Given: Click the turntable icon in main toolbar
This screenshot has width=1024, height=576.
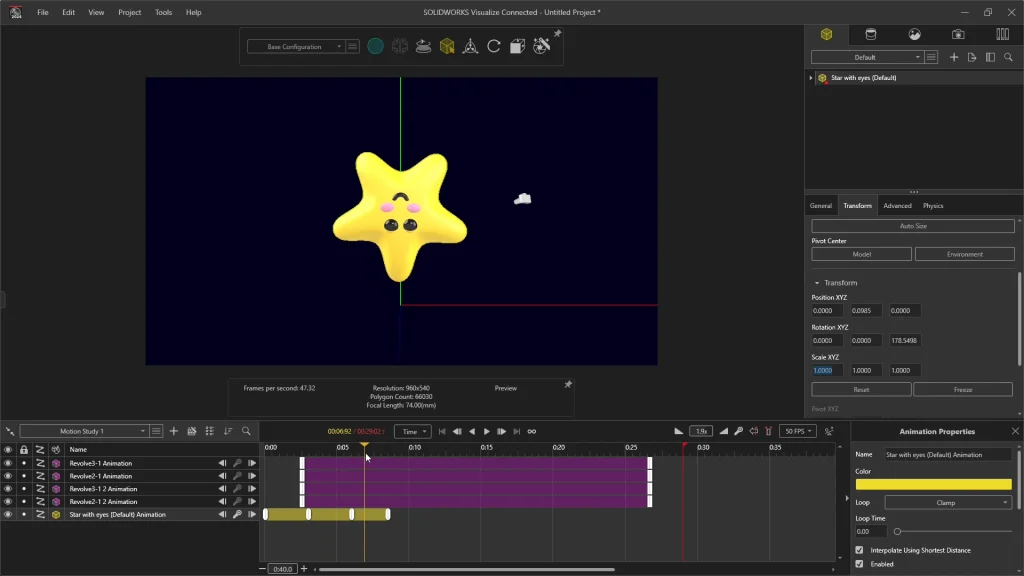Looking at the screenshot, I should pyautogui.click(x=423, y=47).
